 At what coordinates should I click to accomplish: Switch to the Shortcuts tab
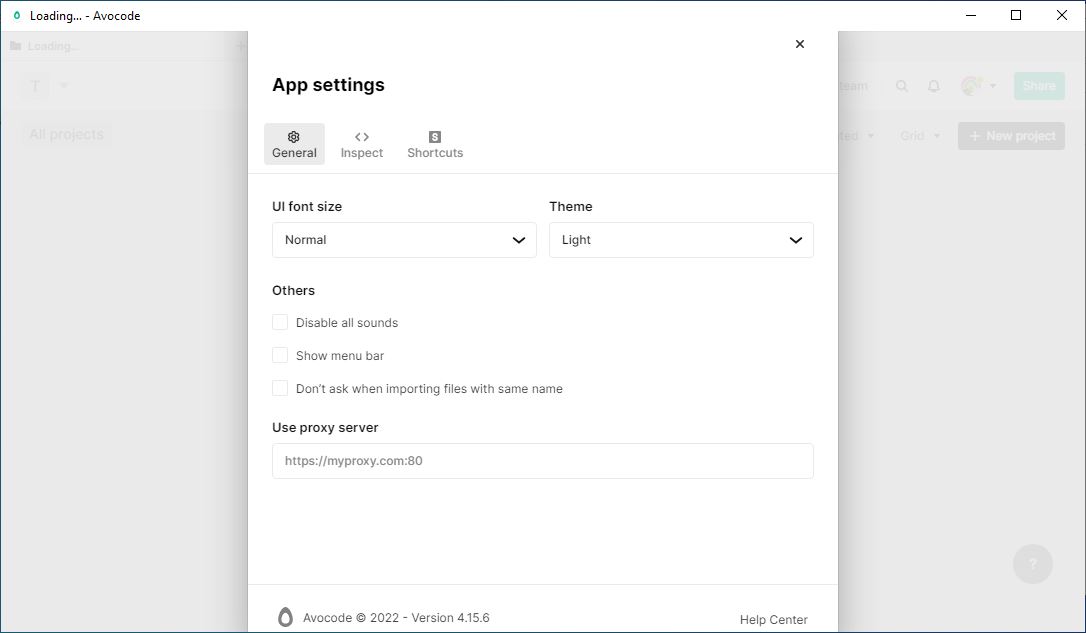435,144
